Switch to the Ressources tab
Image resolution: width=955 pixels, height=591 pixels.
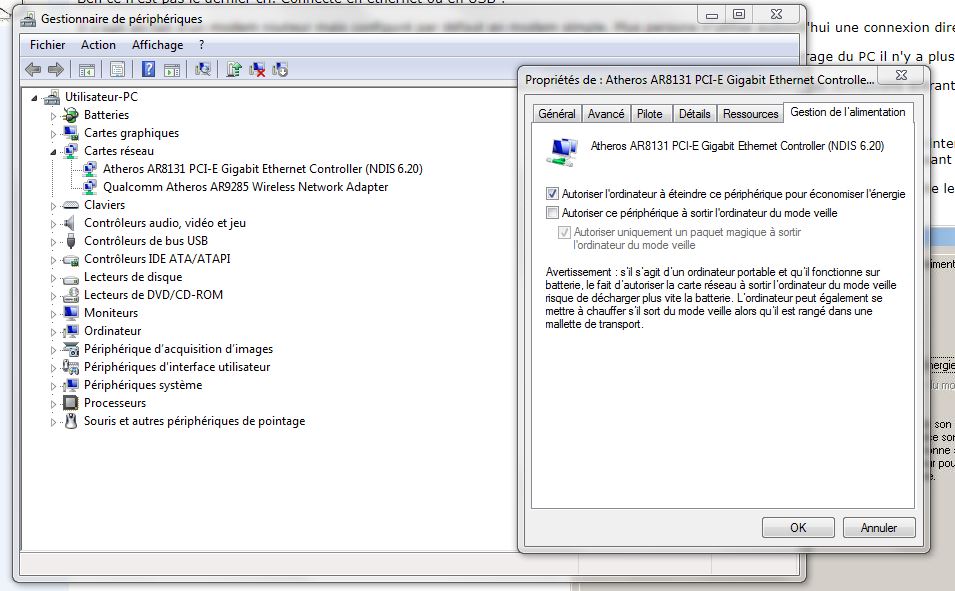pyautogui.click(x=750, y=114)
